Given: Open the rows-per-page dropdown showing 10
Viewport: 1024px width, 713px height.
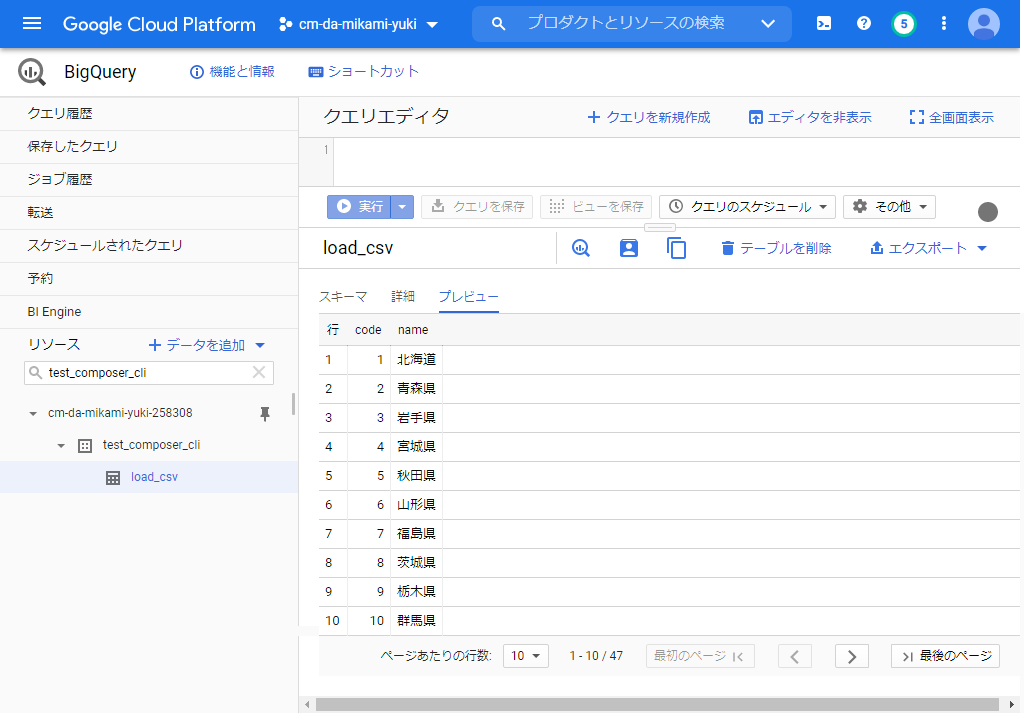Looking at the screenshot, I should 525,655.
